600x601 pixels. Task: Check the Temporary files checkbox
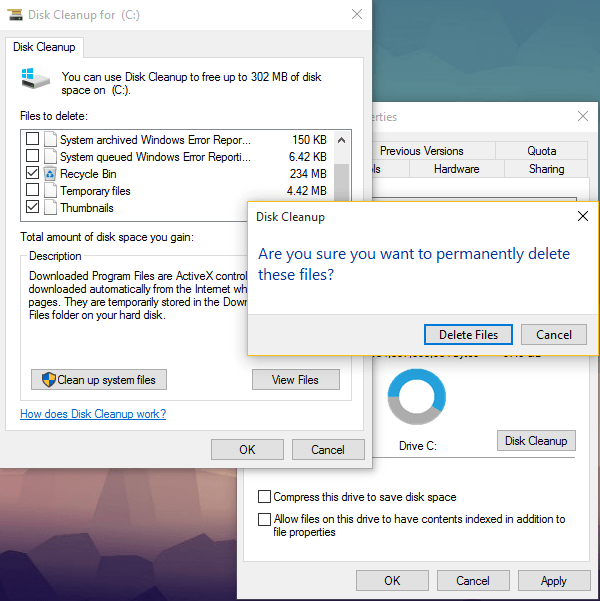click(33, 189)
